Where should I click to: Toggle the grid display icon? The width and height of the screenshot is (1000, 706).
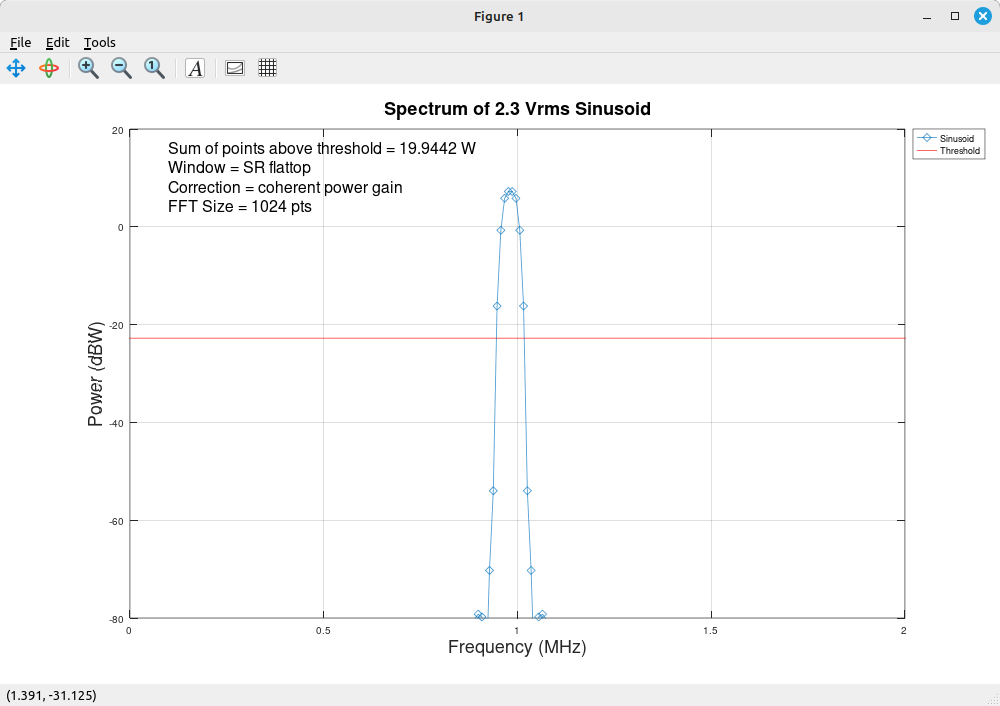coord(267,68)
